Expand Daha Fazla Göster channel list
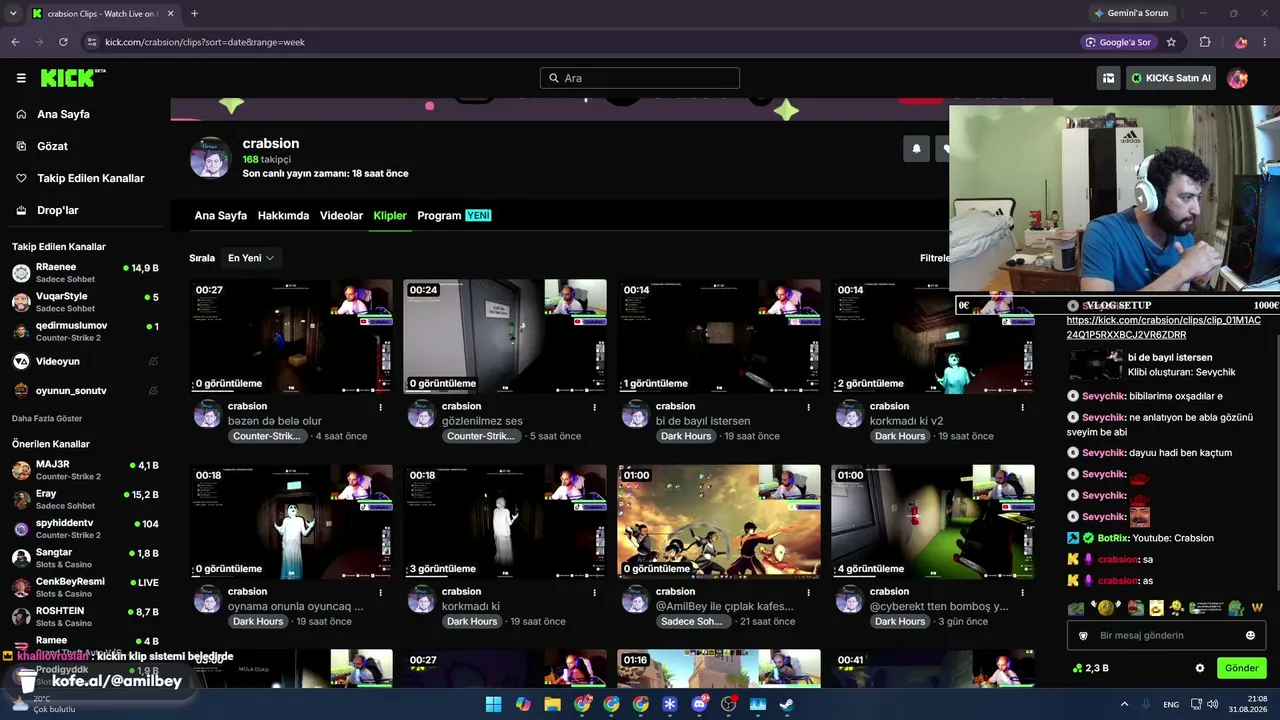Viewport: 1280px width, 720px height. (x=47, y=418)
